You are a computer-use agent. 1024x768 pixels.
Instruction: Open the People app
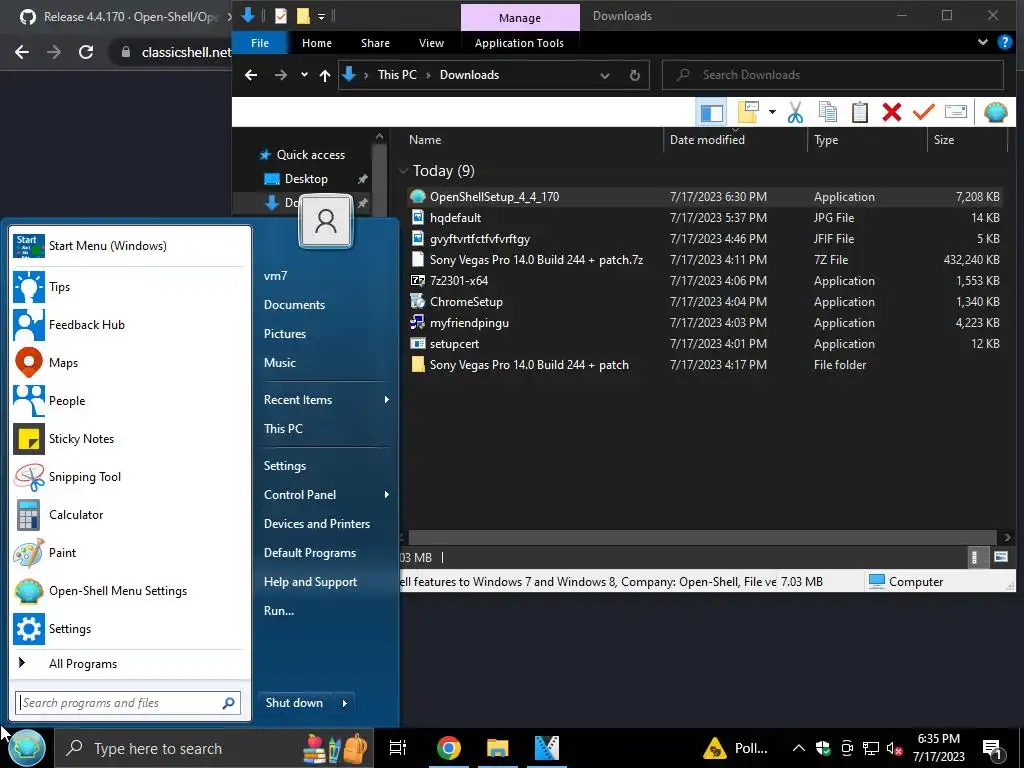coord(129,400)
